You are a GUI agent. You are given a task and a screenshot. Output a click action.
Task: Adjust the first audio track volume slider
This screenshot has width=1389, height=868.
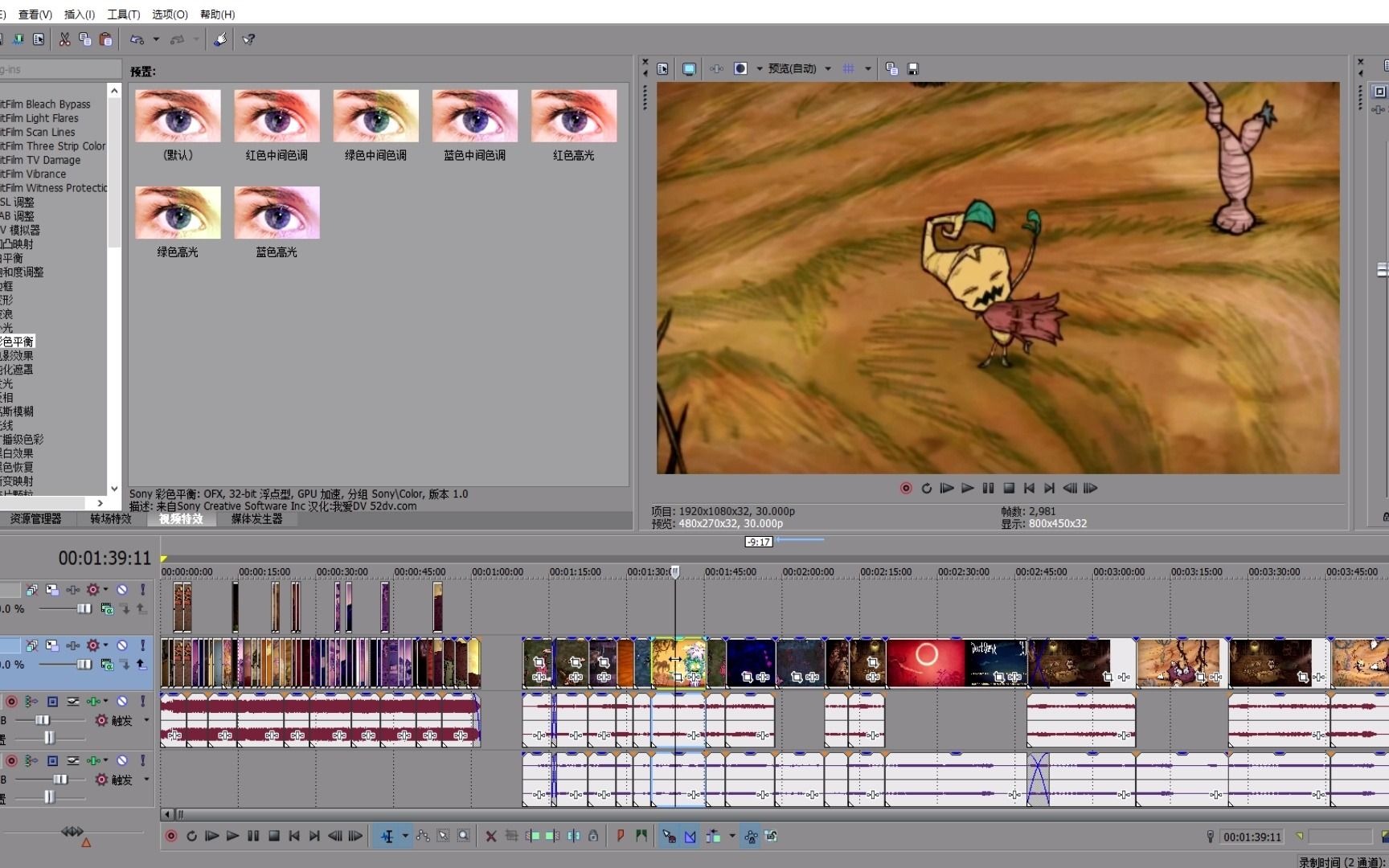pos(42,720)
